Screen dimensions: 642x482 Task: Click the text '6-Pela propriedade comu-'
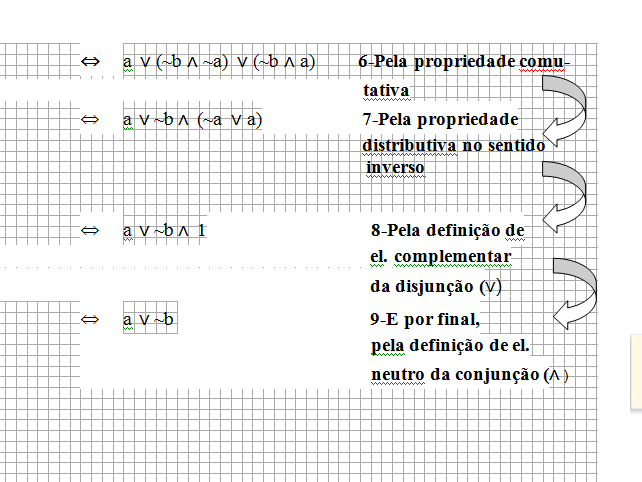point(464,62)
